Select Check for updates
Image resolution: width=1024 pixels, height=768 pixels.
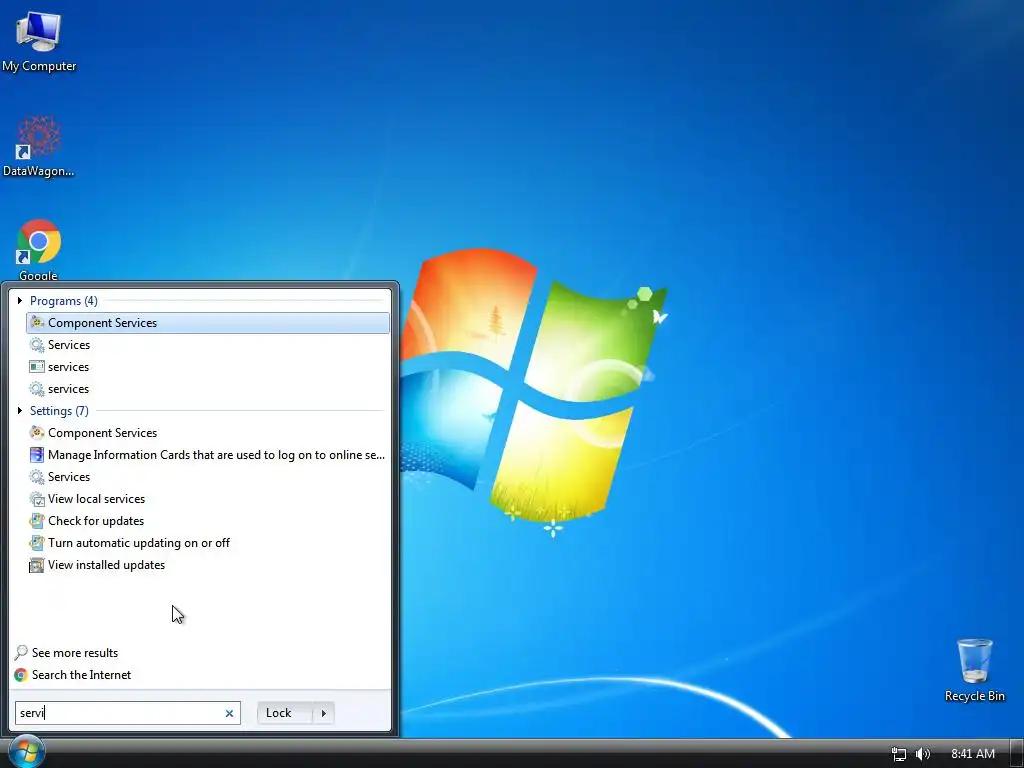[x=208, y=520]
